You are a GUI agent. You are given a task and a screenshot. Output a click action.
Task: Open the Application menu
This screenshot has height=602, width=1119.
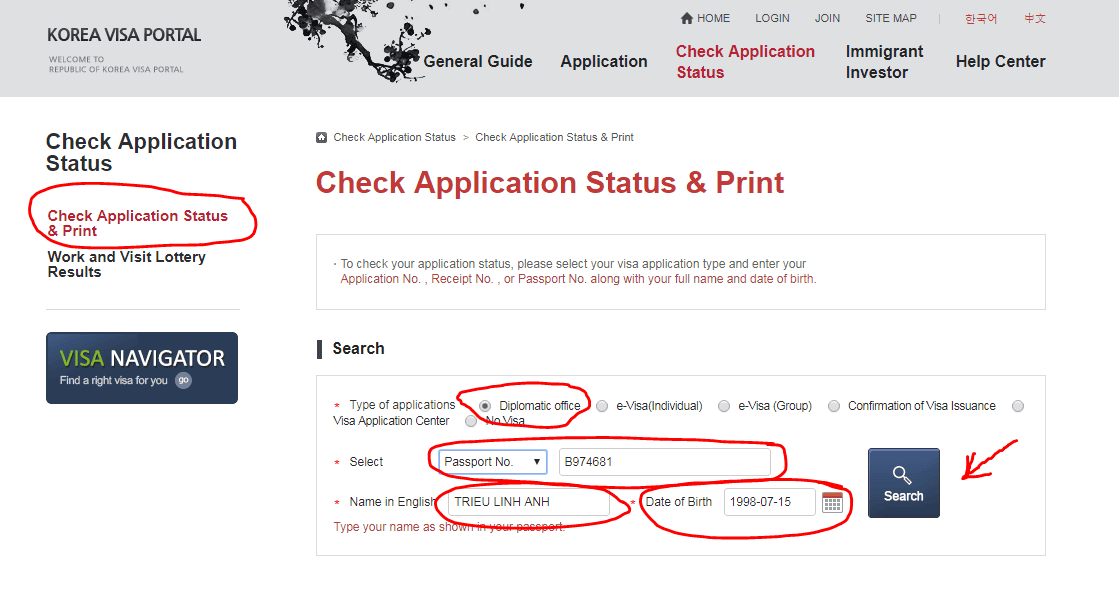click(x=604, y=61)
